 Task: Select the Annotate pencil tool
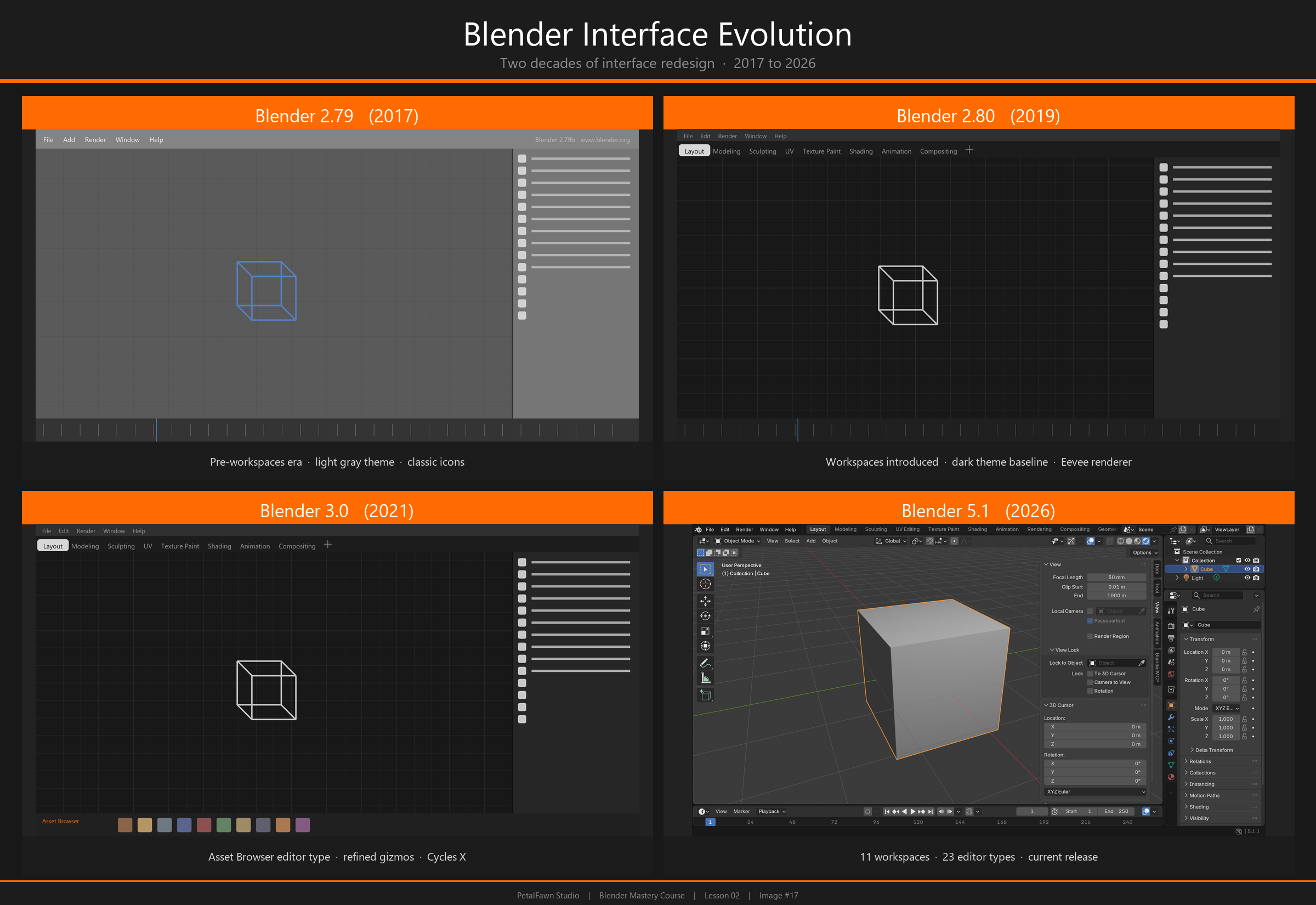(x=705, y=663)
